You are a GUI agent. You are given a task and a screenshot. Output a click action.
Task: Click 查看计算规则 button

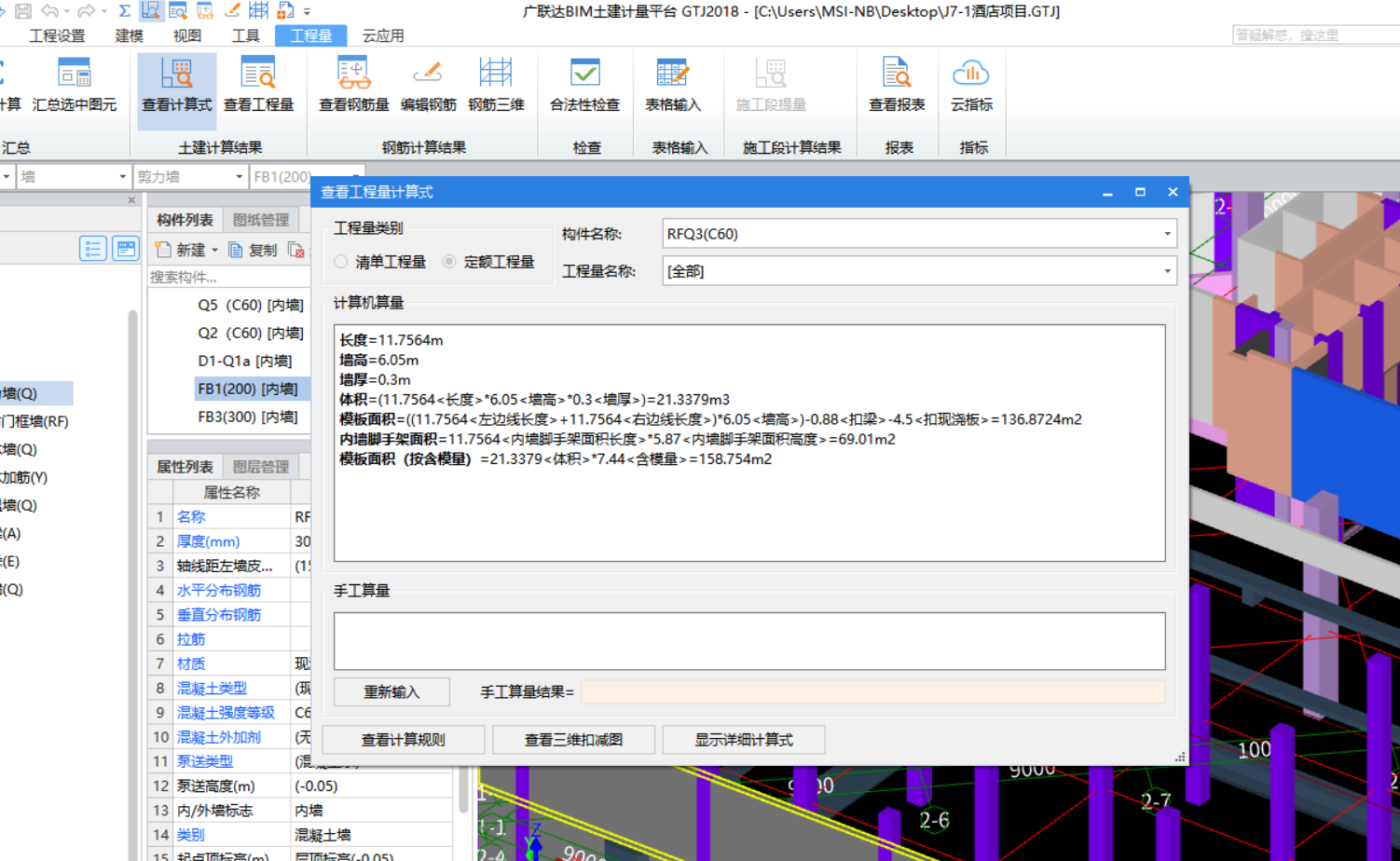tap(404, 740)
